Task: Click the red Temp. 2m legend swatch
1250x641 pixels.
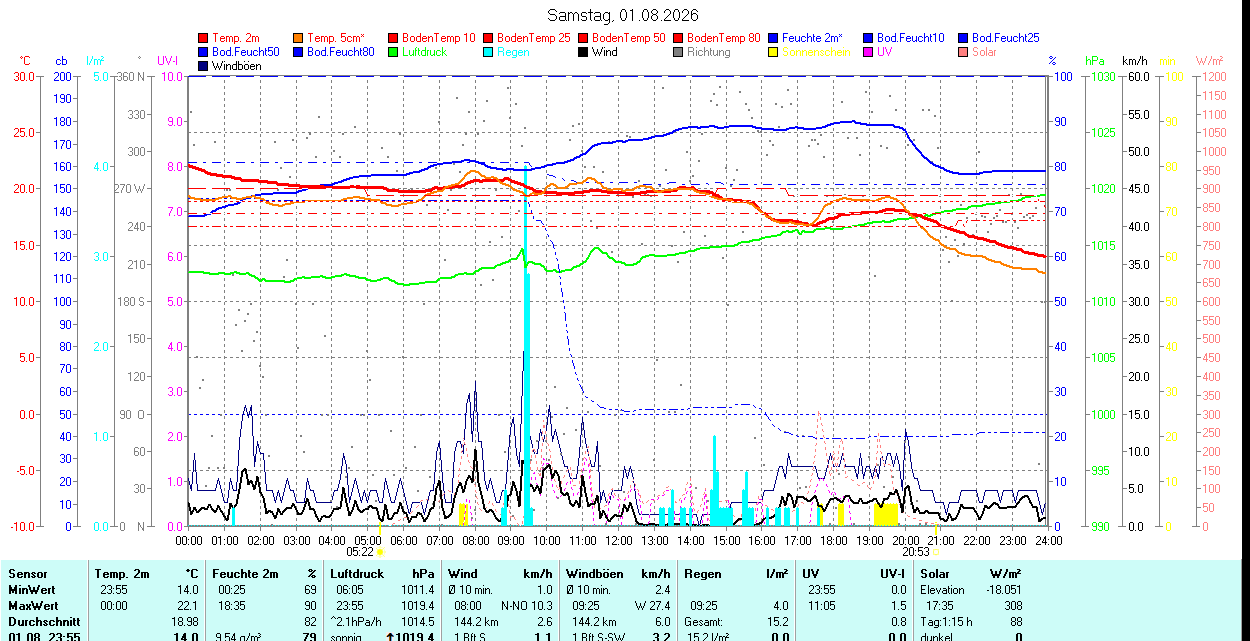Action: [204, 37]
